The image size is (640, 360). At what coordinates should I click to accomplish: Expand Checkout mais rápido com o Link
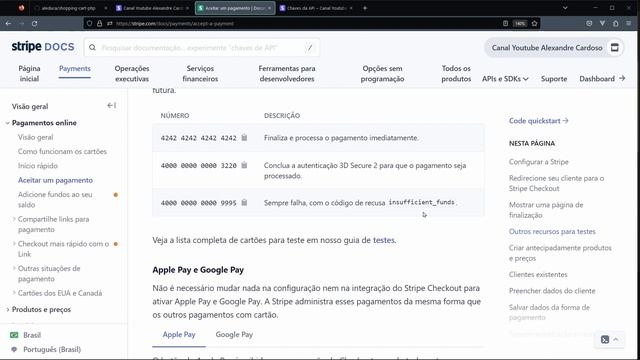point(14,244)
